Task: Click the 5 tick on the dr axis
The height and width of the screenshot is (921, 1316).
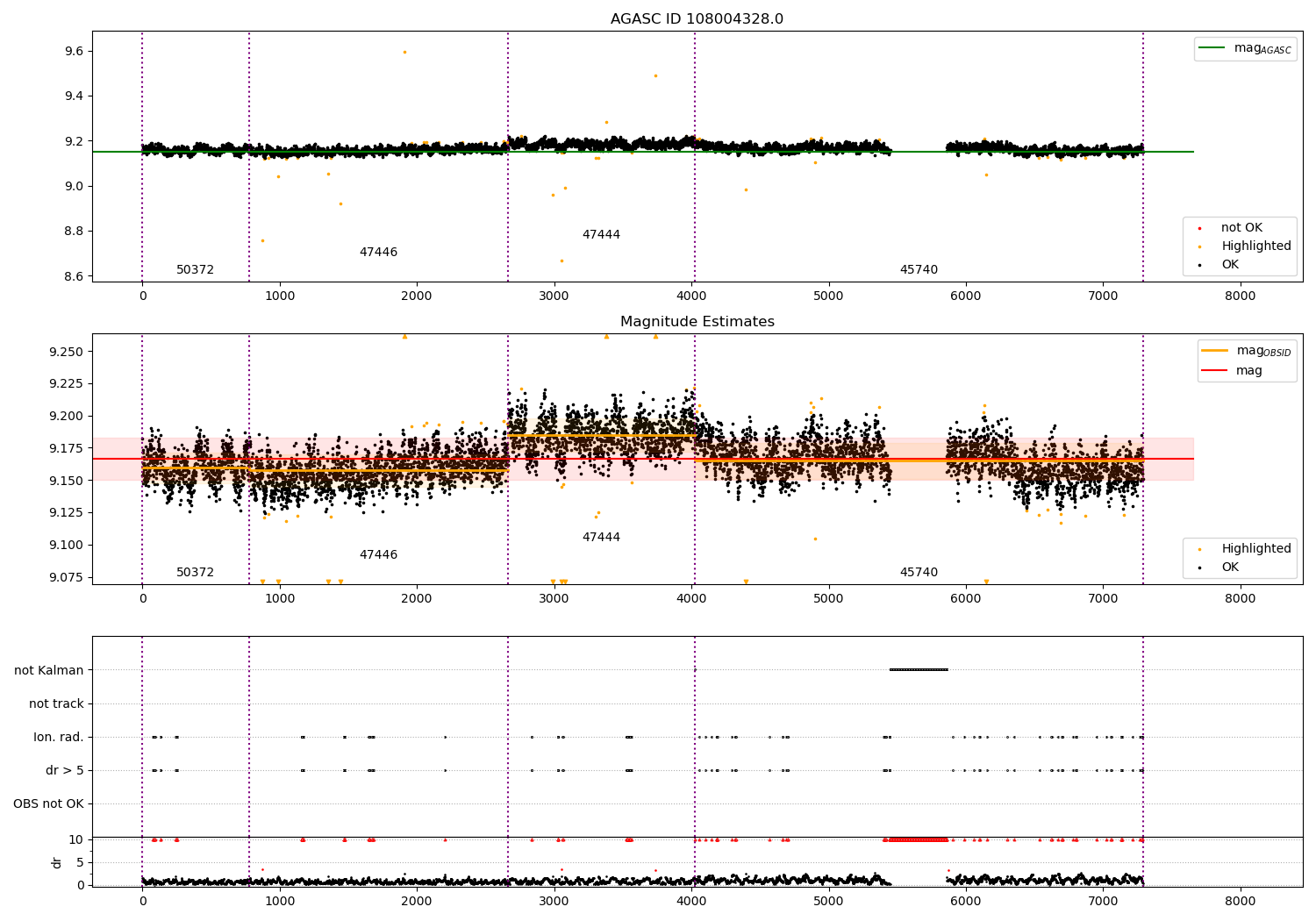Action: point(80,862)
